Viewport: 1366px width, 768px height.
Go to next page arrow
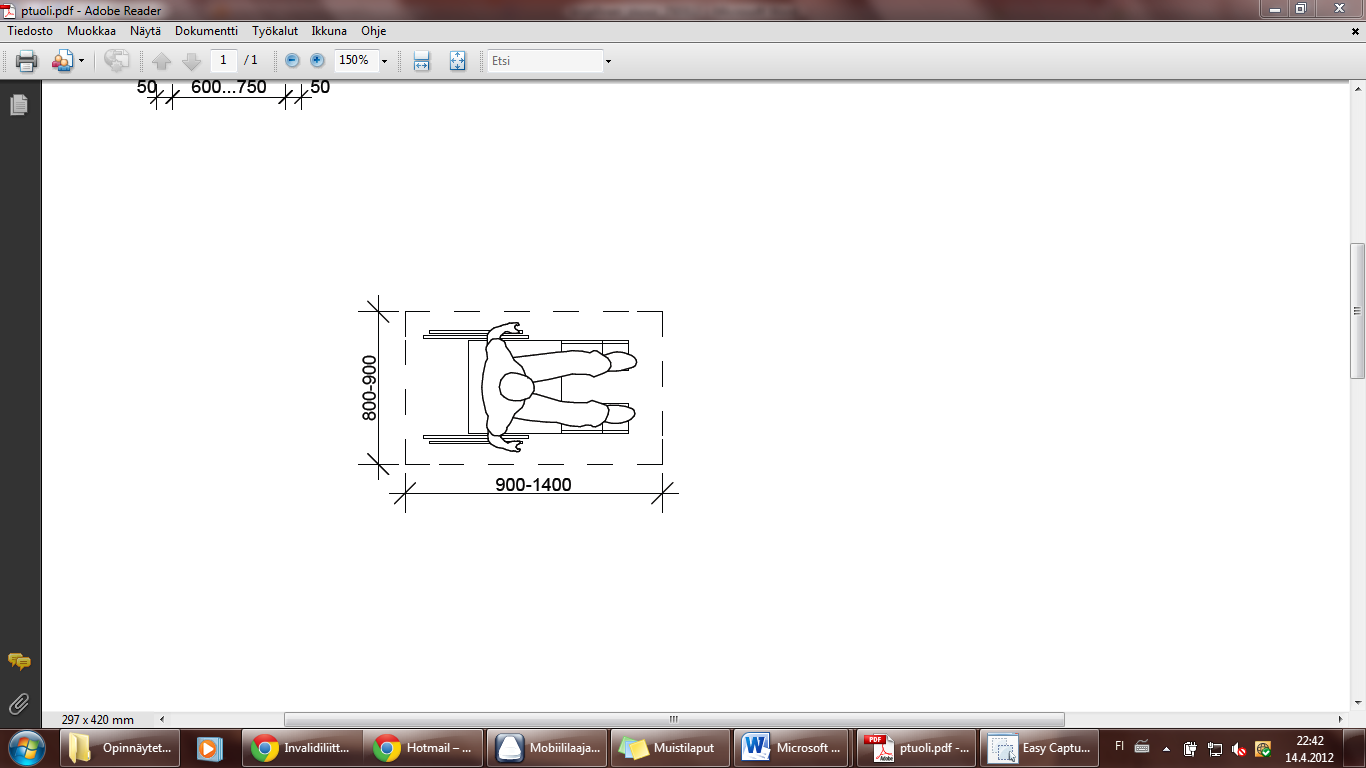[x=192, y=61]
